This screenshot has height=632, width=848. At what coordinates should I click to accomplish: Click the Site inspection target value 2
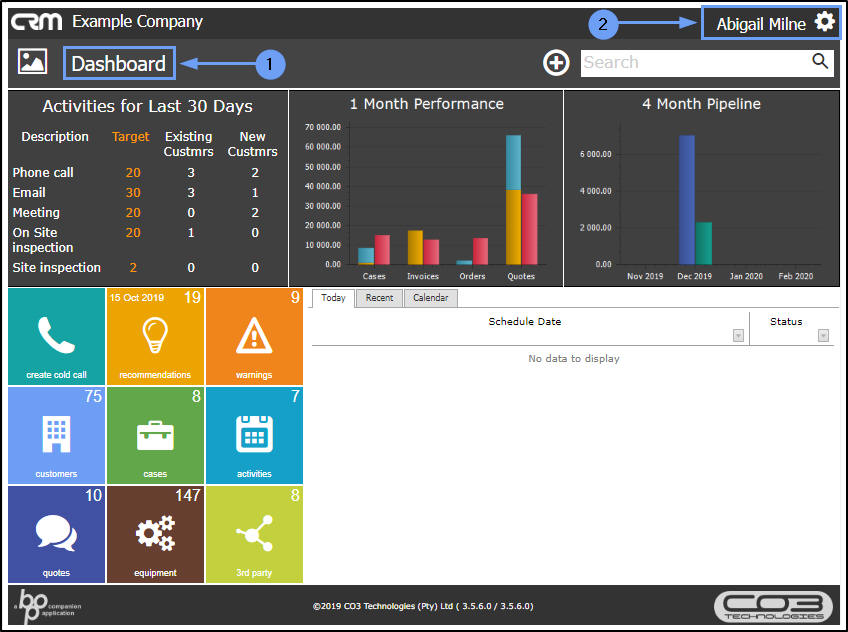(133, 268)
